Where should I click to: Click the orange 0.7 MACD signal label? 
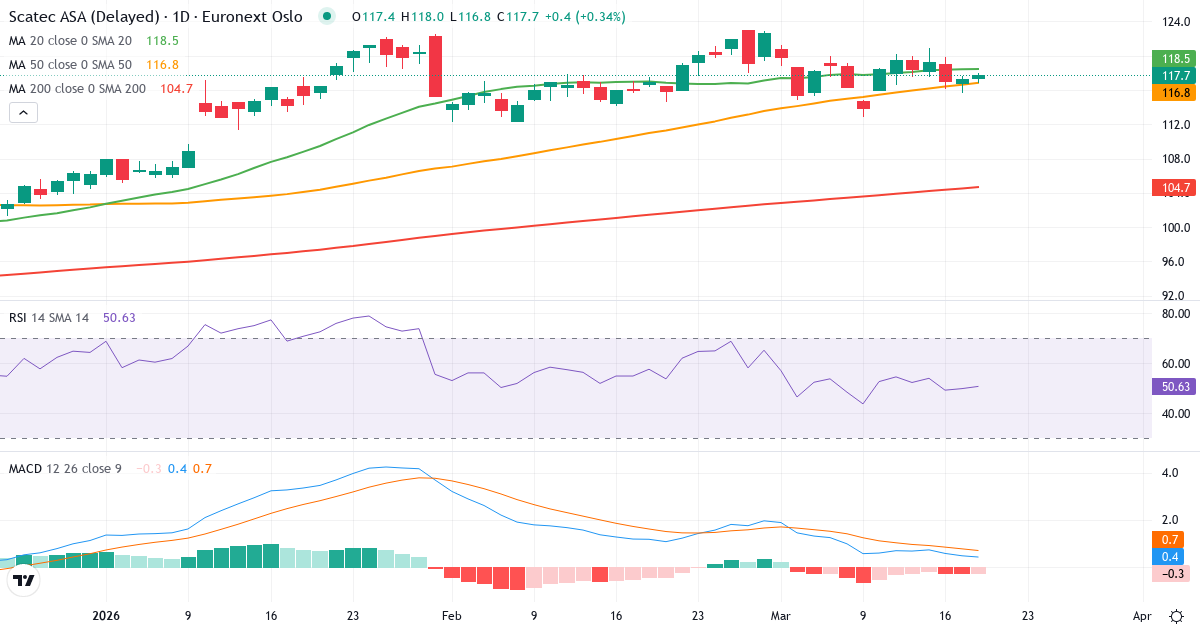(1168, 539)
